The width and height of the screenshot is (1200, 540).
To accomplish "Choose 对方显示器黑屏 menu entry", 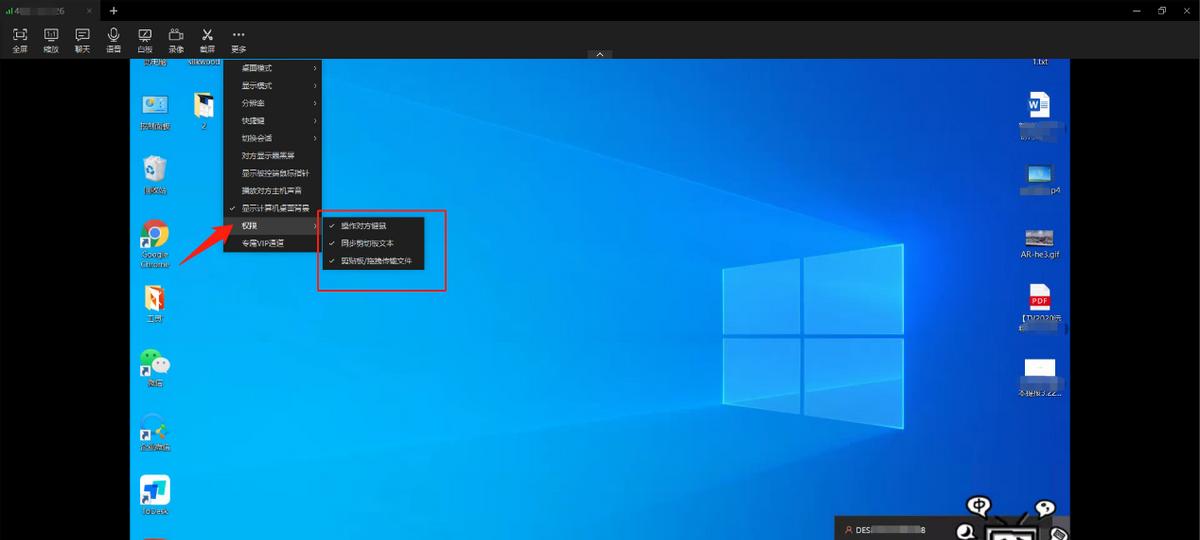I will [272, 156].
